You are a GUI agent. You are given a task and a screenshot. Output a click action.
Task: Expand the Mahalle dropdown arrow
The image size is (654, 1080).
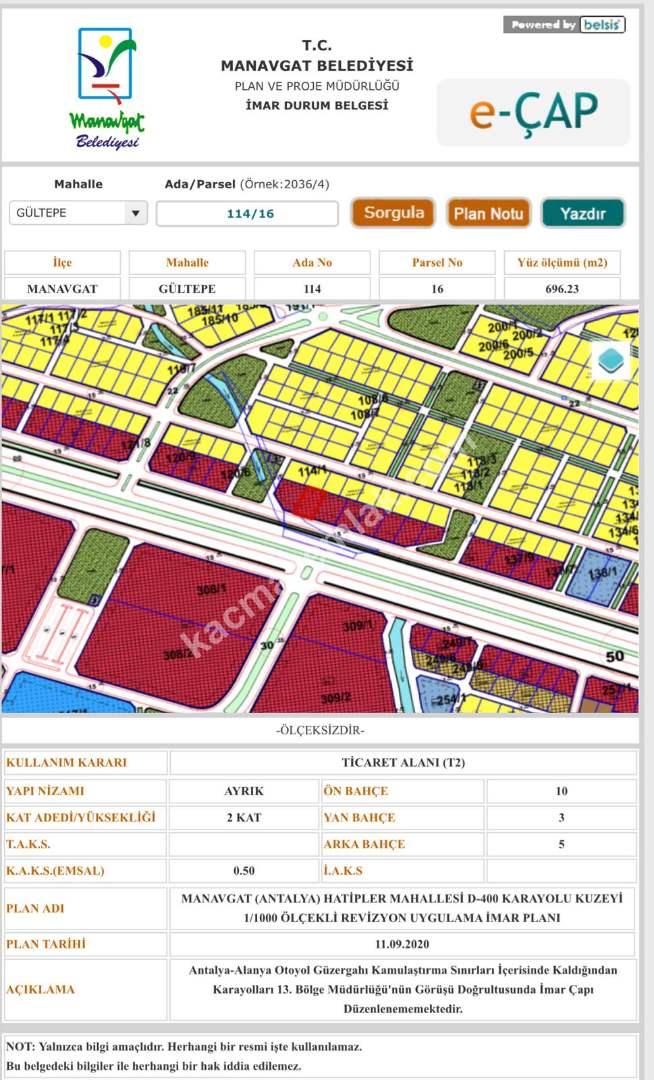click(x=135, y=213)
